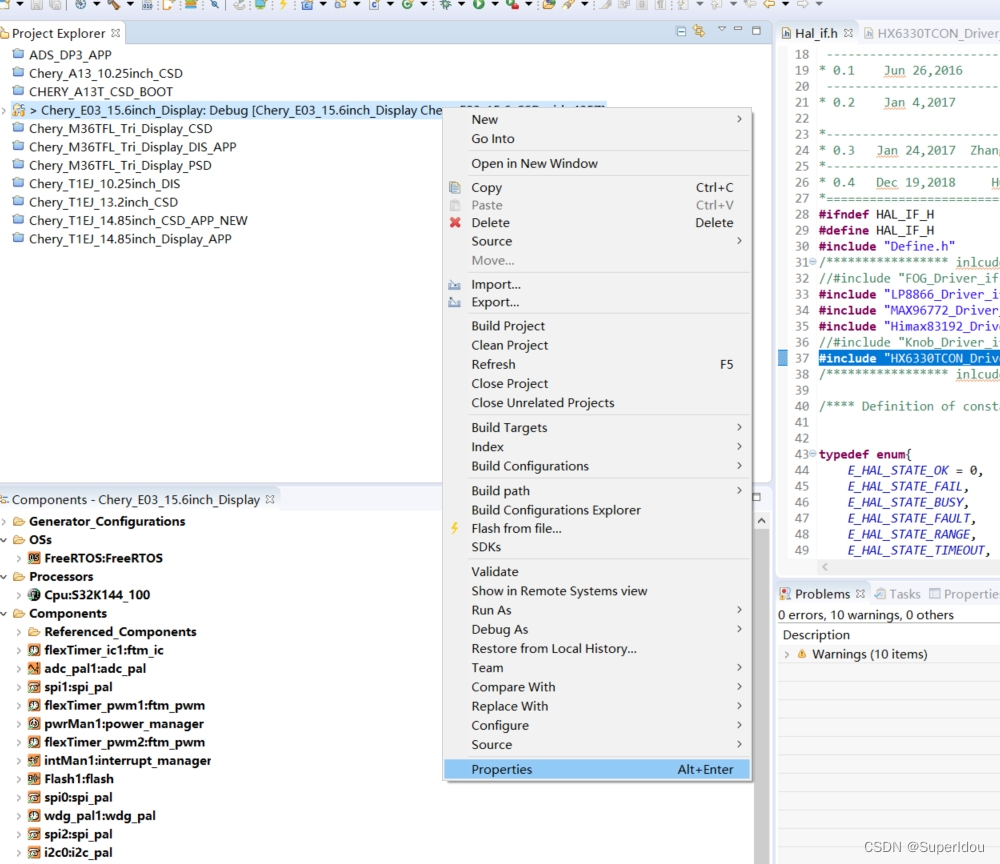
Task: Open Properties from context menu
Action: point(597,770)
